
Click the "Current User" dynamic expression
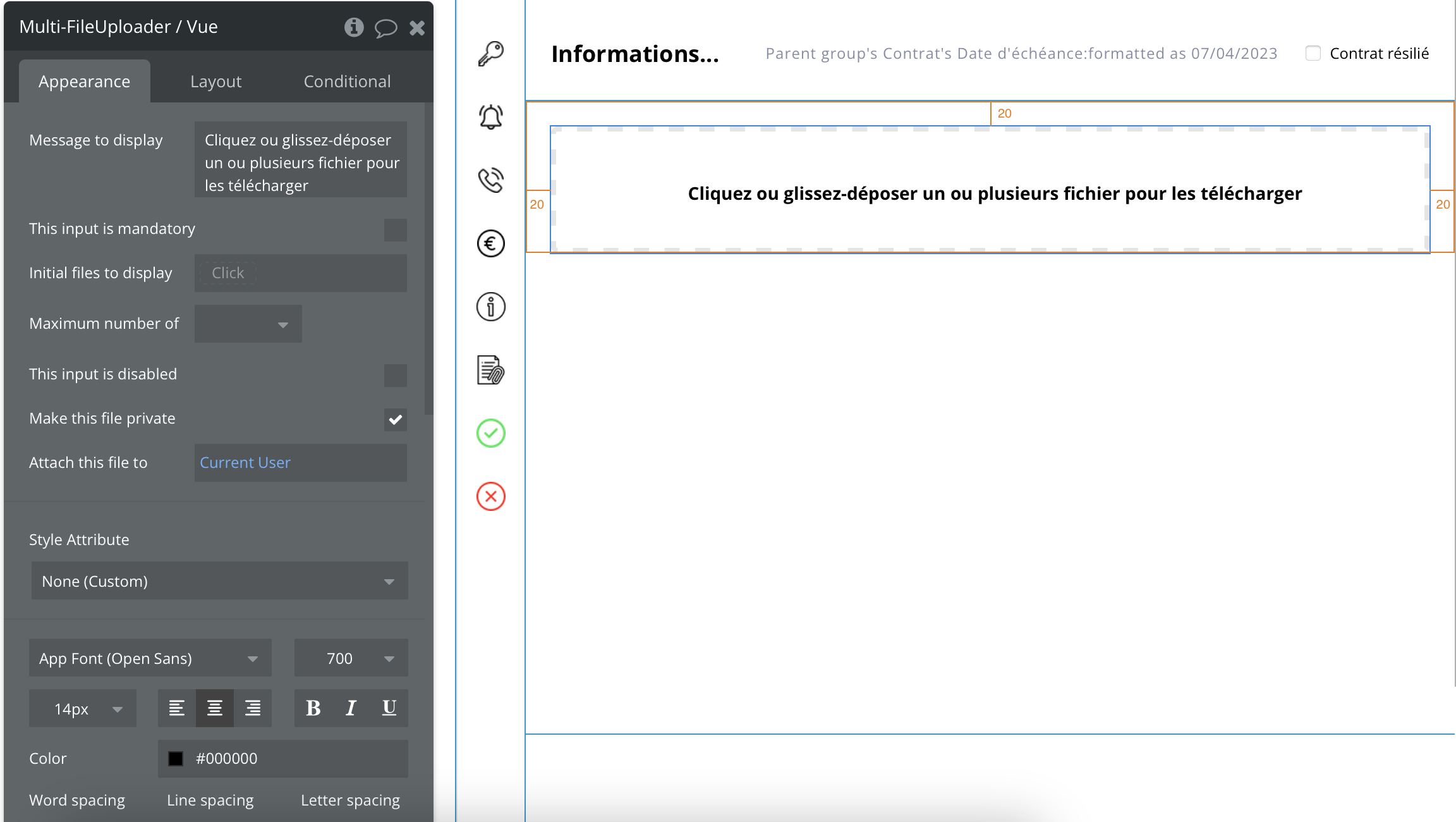(x=245, y=462)
